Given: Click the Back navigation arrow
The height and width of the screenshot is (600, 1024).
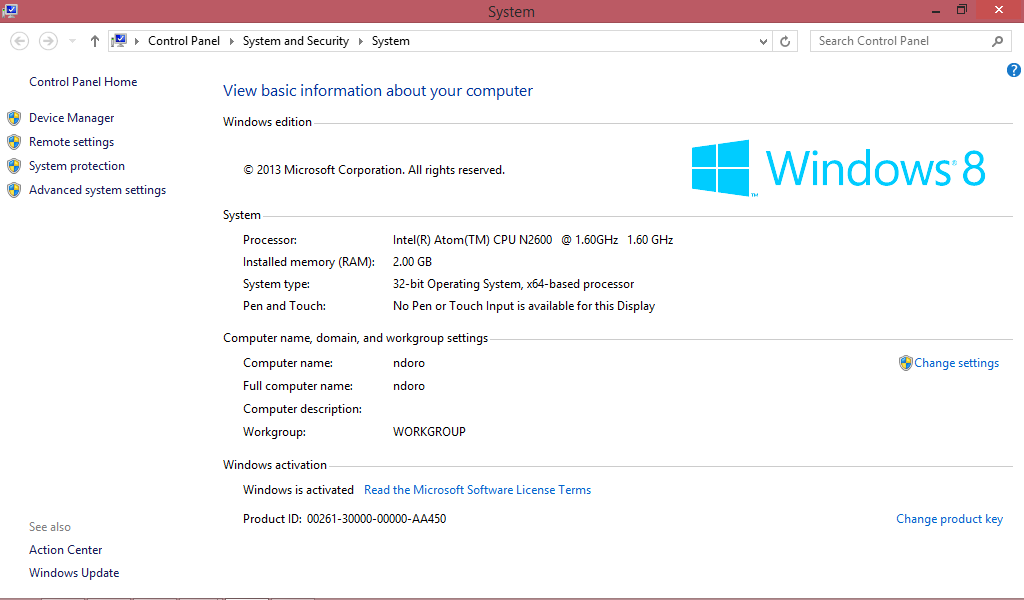Looking at the screenshot, I should pos(19,41).
